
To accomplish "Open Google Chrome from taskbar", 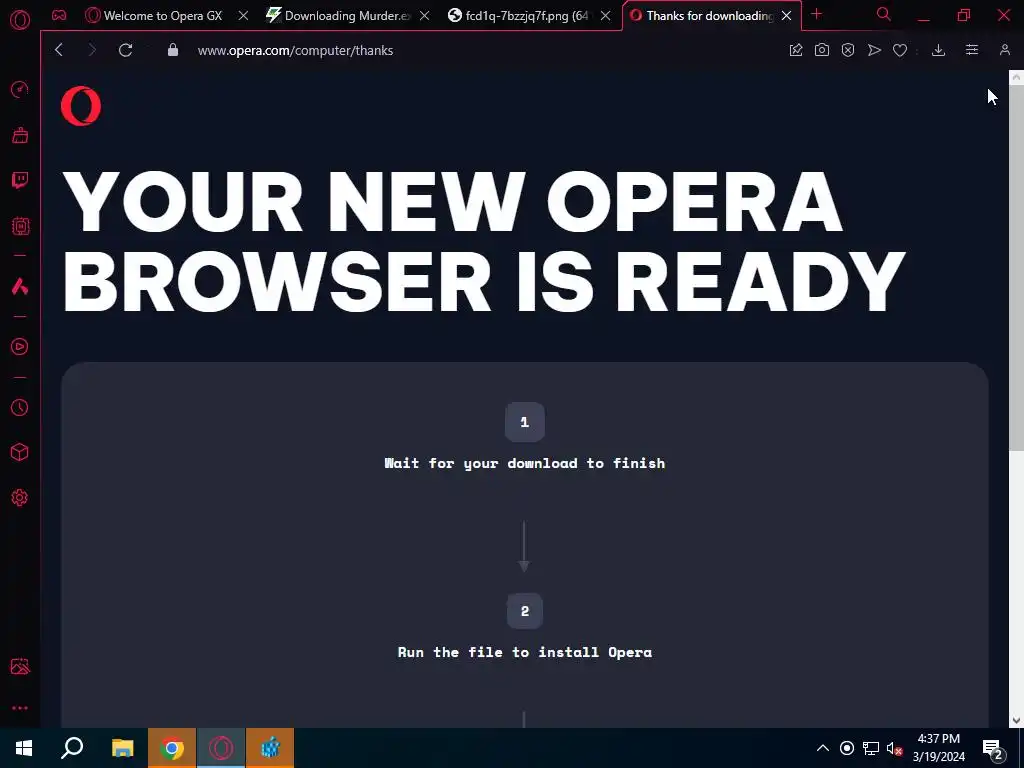I will (172, 748).
